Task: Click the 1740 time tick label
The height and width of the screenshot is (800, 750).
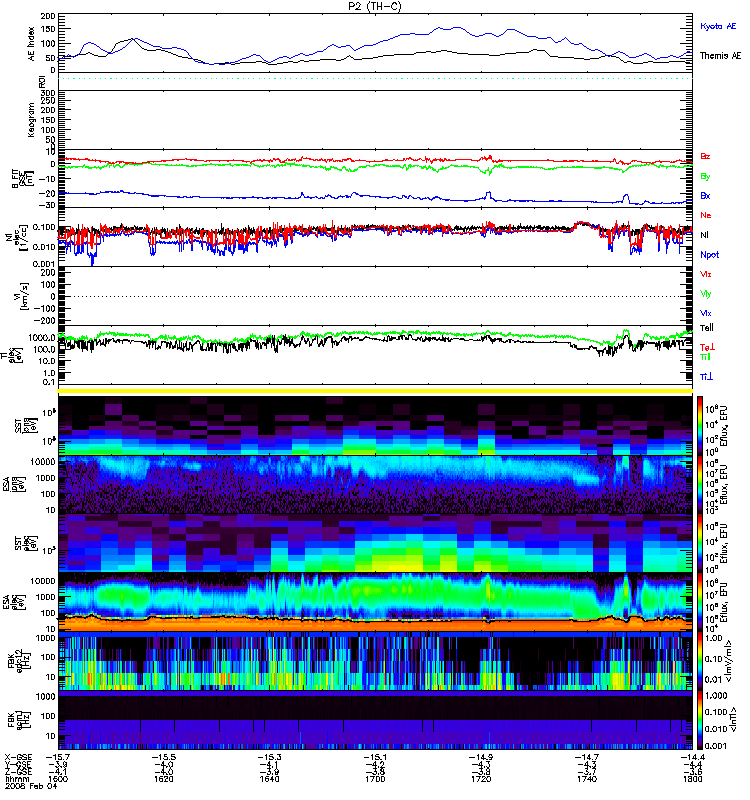Action: 587,779
